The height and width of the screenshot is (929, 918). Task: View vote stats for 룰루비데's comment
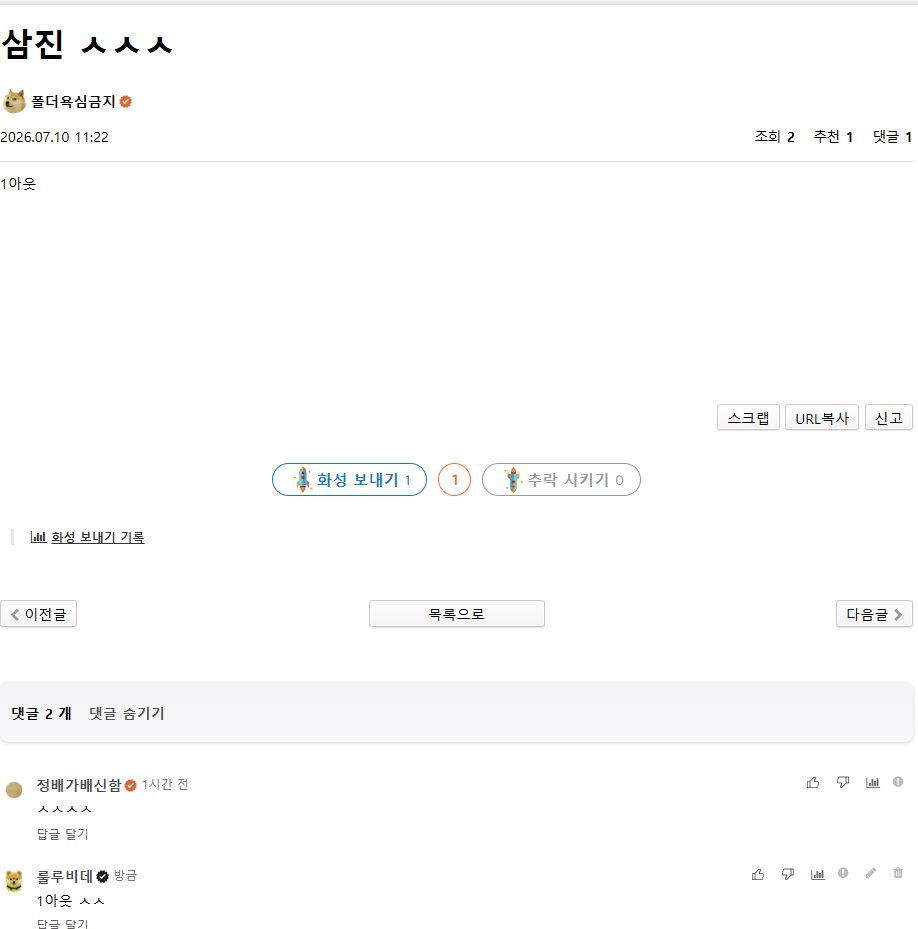[x=817, y=874]
